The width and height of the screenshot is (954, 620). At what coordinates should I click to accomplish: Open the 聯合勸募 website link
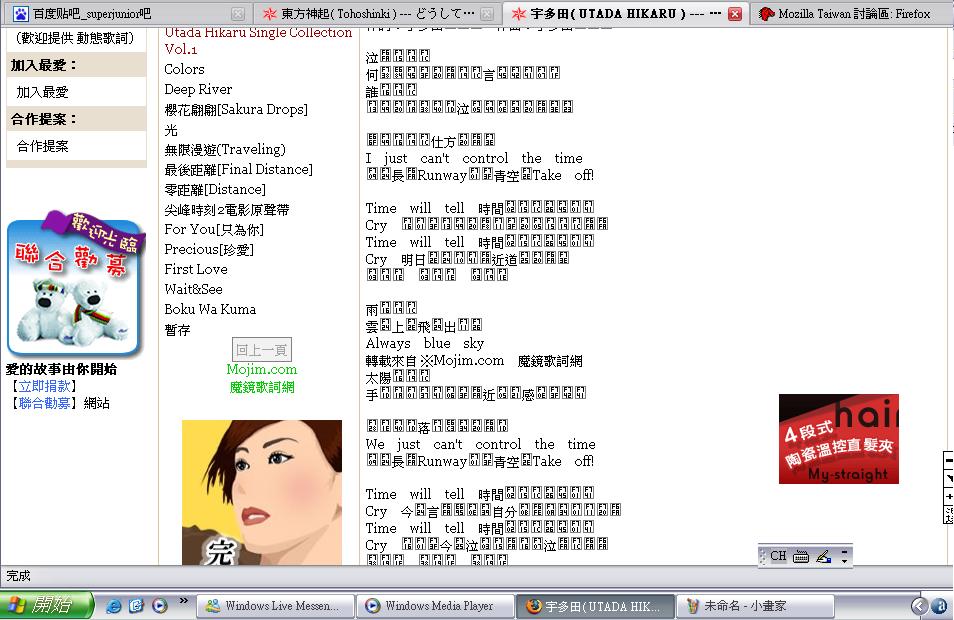[x=44, y=403]
